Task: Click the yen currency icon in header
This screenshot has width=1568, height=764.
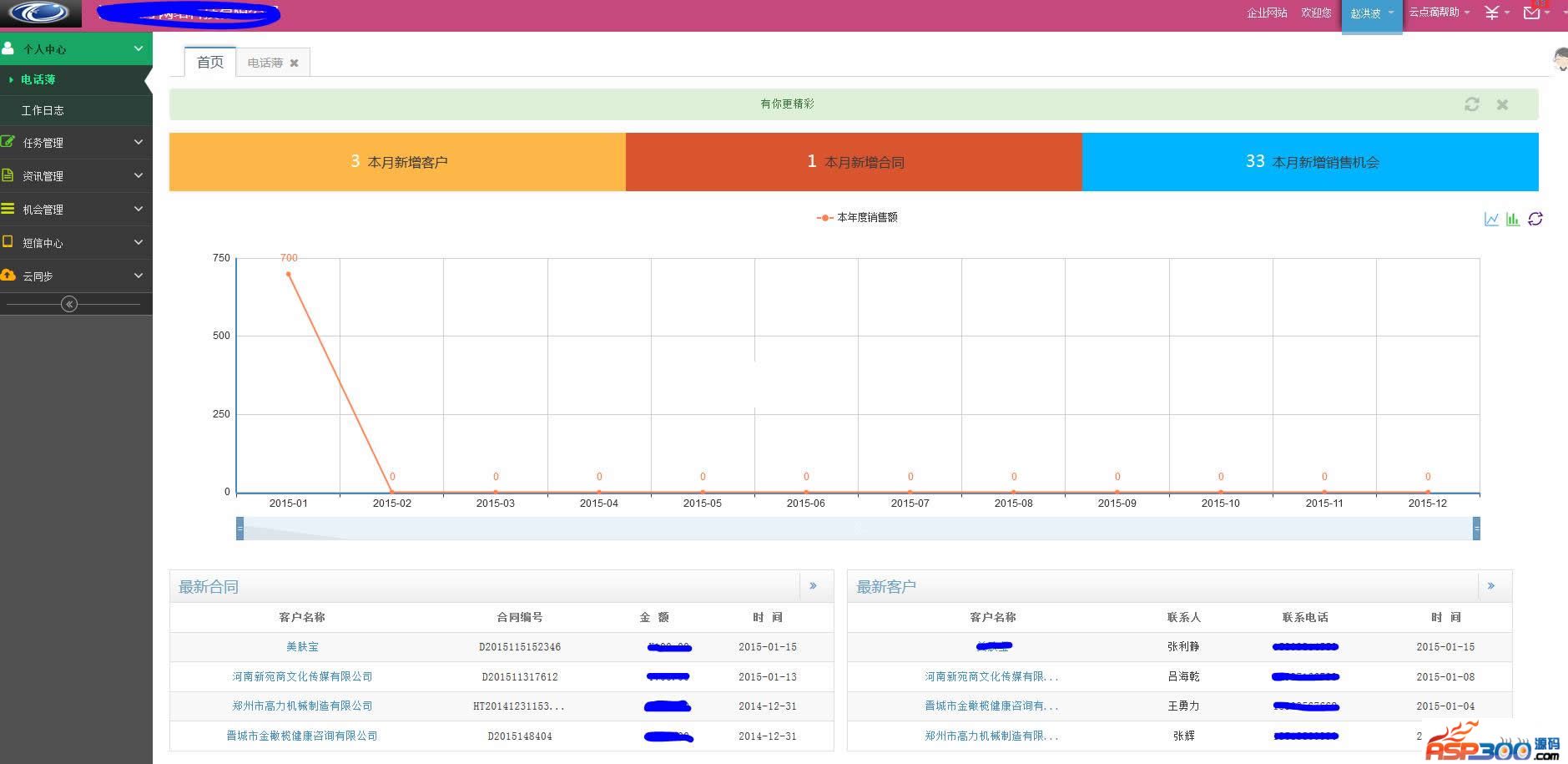Action: pos(1492,13)
